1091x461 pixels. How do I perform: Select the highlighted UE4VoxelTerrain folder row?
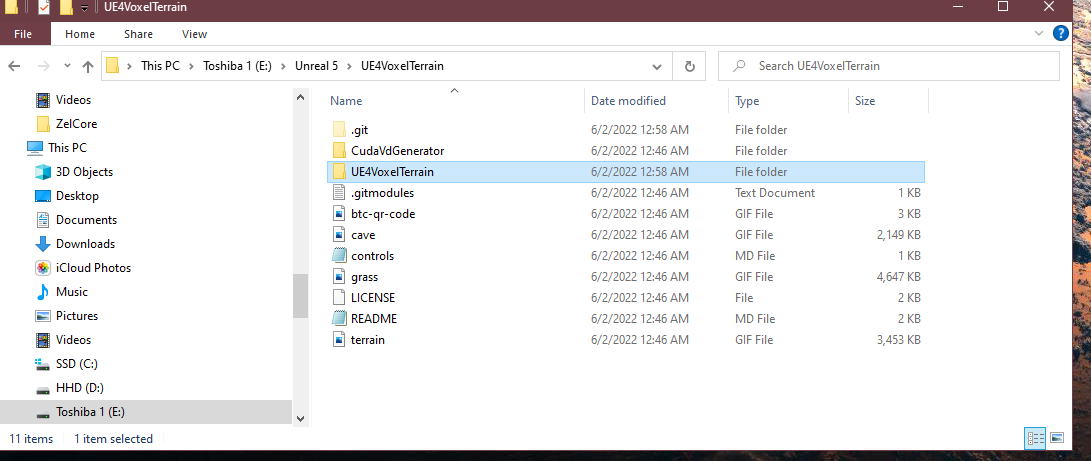[x=626, y=172]
